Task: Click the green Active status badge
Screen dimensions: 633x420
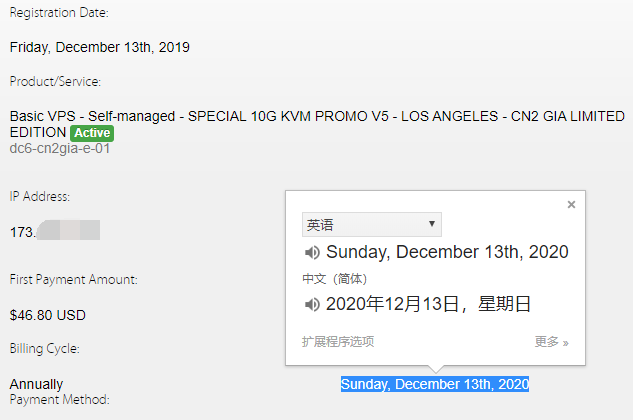Action: point(92,133)
